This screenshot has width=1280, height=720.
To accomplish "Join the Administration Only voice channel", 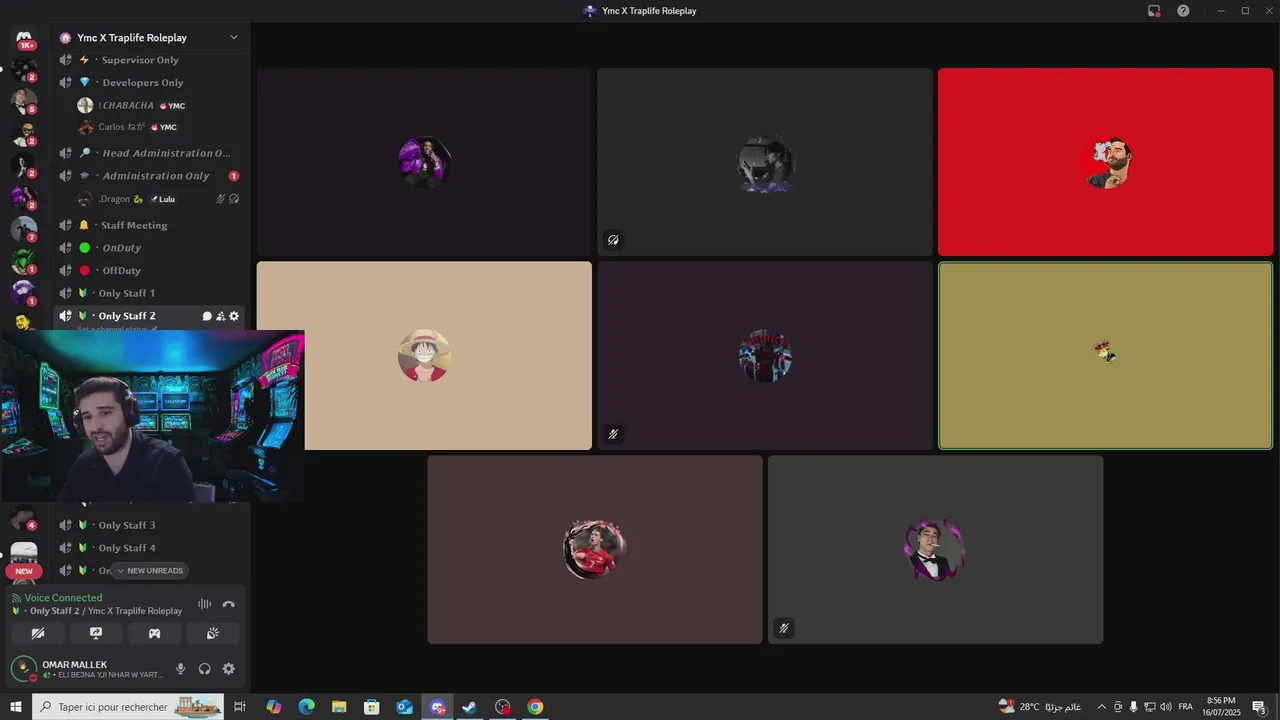I will [150, 176].
